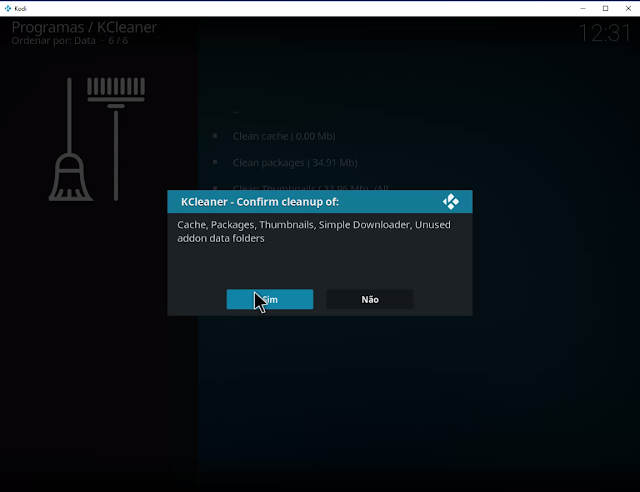This screenshot has width=640, height=492.
Task: Click the cleanup items description text
Action: click(314, 231)
